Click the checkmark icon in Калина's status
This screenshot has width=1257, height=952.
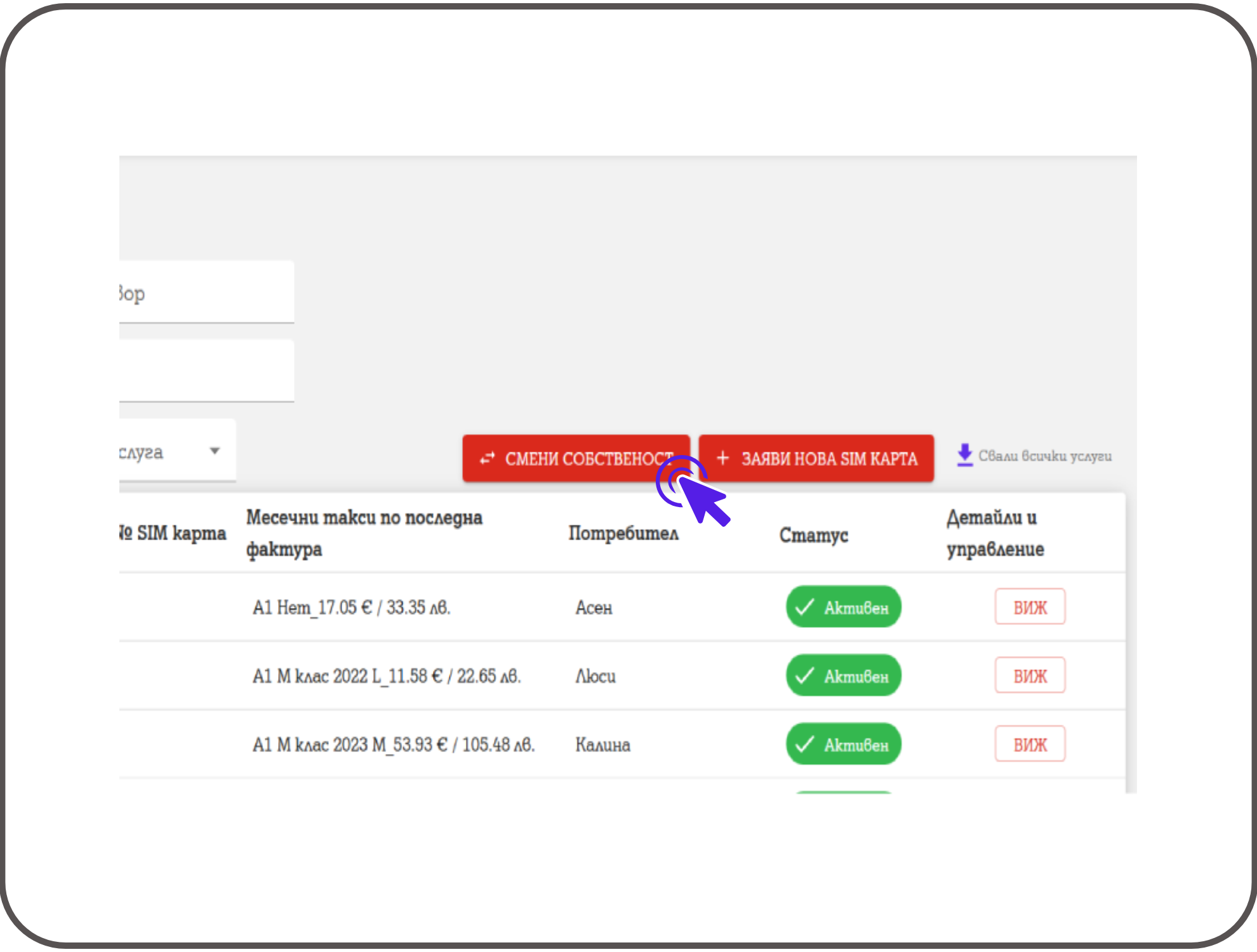click(804, 744)
